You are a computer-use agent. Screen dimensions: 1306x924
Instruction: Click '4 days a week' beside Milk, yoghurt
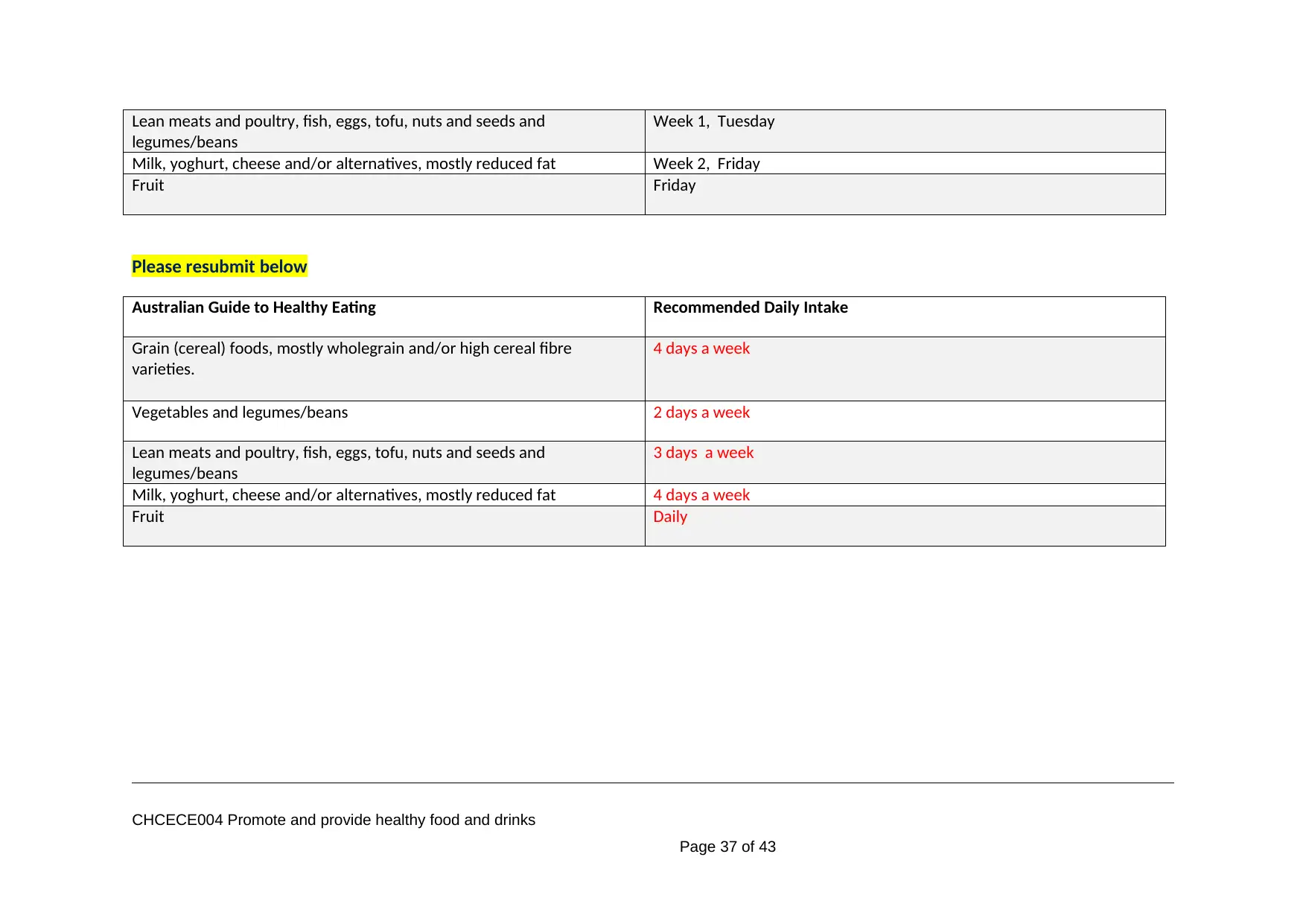(701, 495)
